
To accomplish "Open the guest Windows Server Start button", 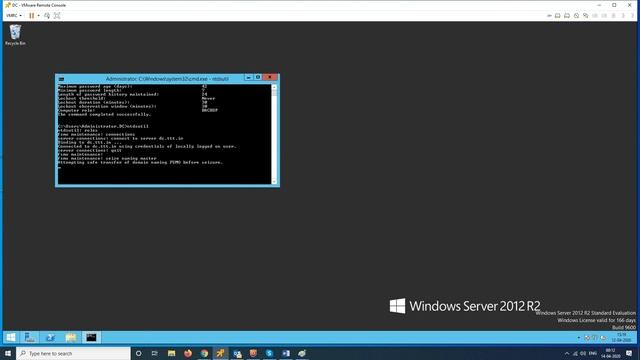I will pos(11,337).
